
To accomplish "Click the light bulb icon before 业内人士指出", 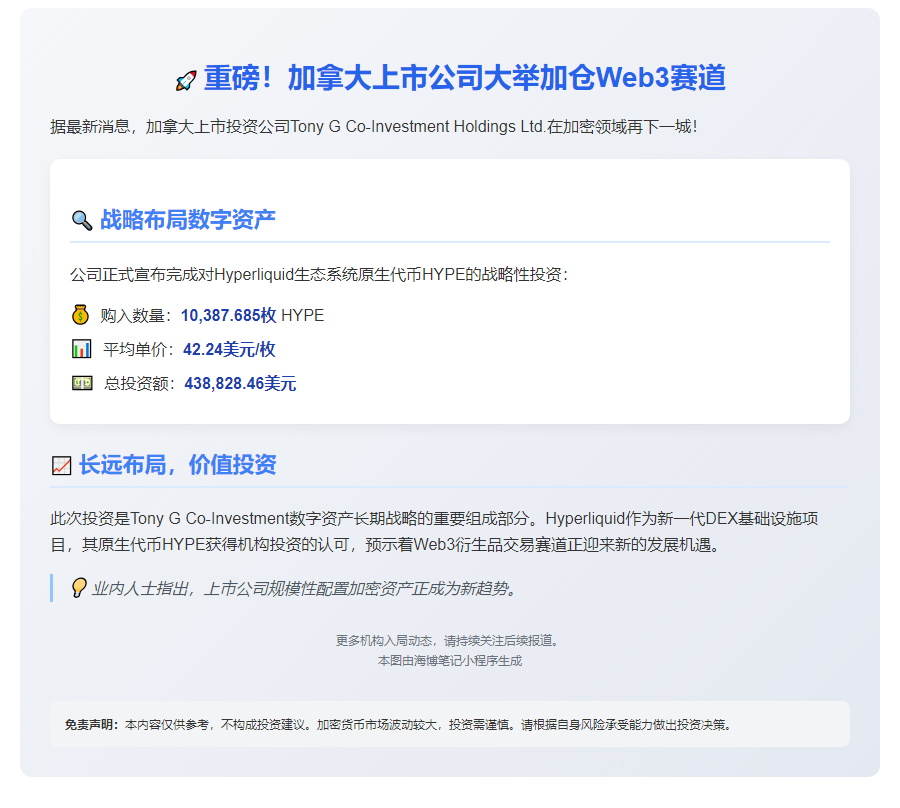I will pyautogui.click(x=79, y=588).
